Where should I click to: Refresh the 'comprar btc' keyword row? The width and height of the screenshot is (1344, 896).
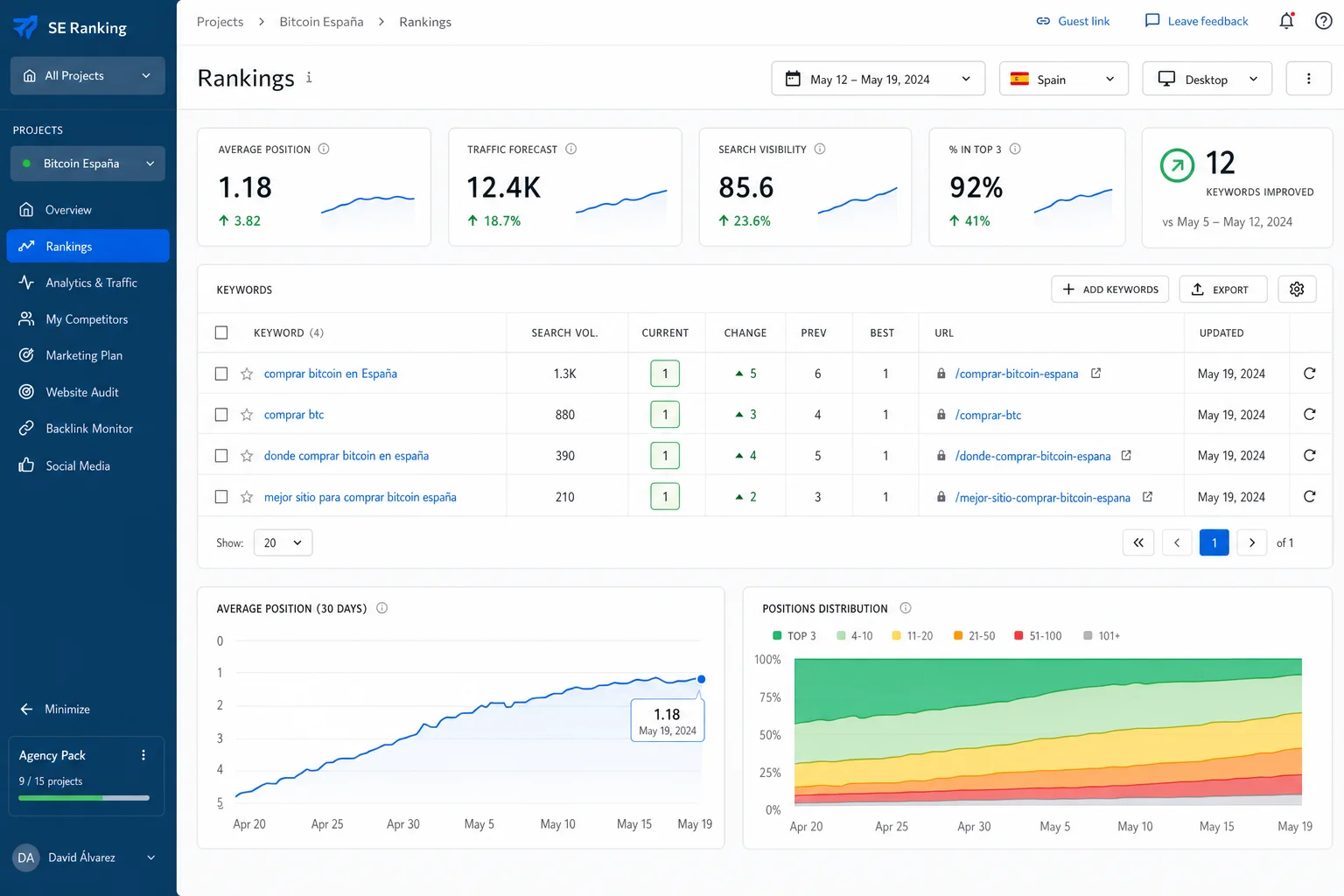point(1310,415)
